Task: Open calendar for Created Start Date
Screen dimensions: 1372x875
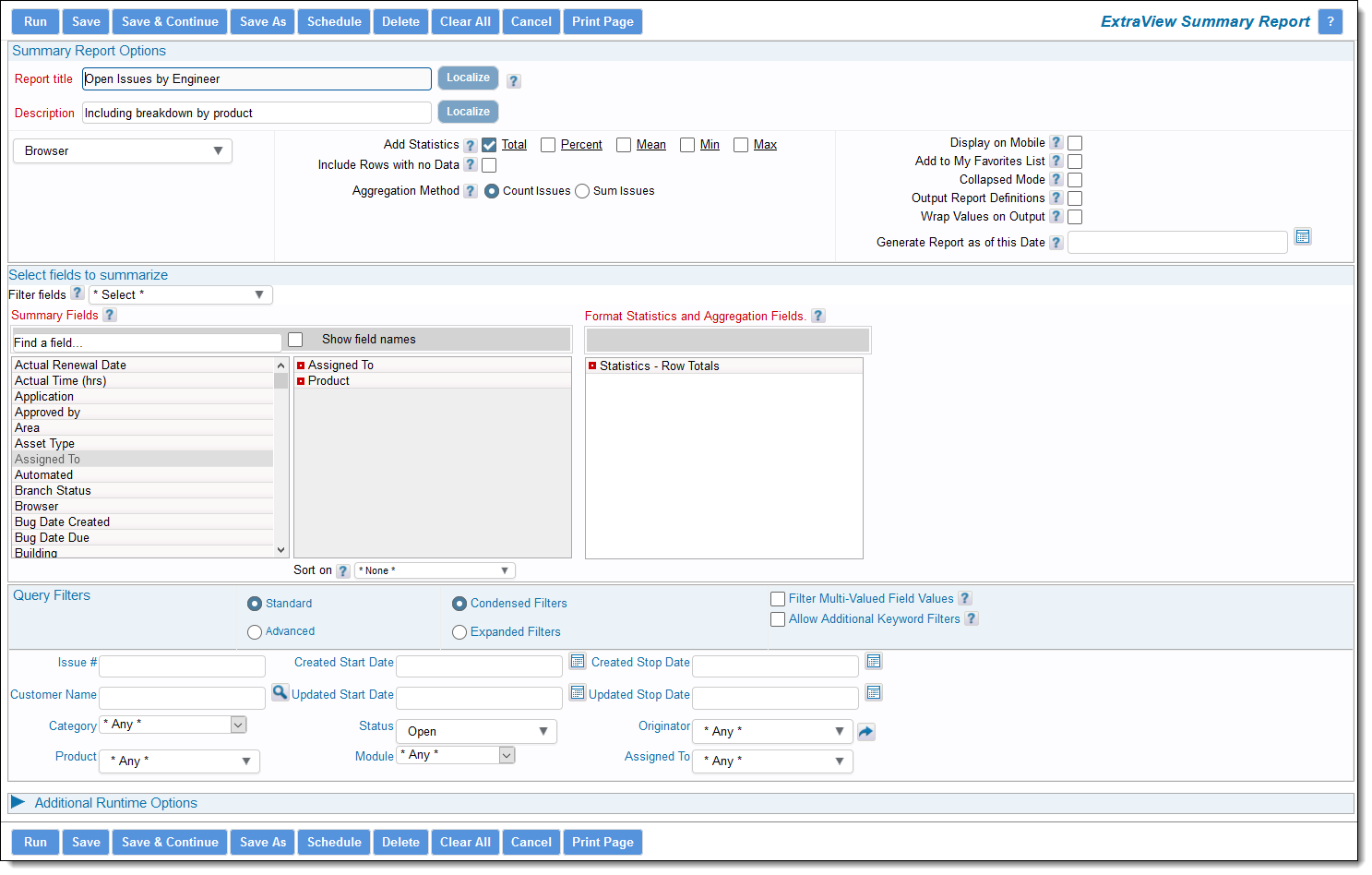Action: point(578,661)
